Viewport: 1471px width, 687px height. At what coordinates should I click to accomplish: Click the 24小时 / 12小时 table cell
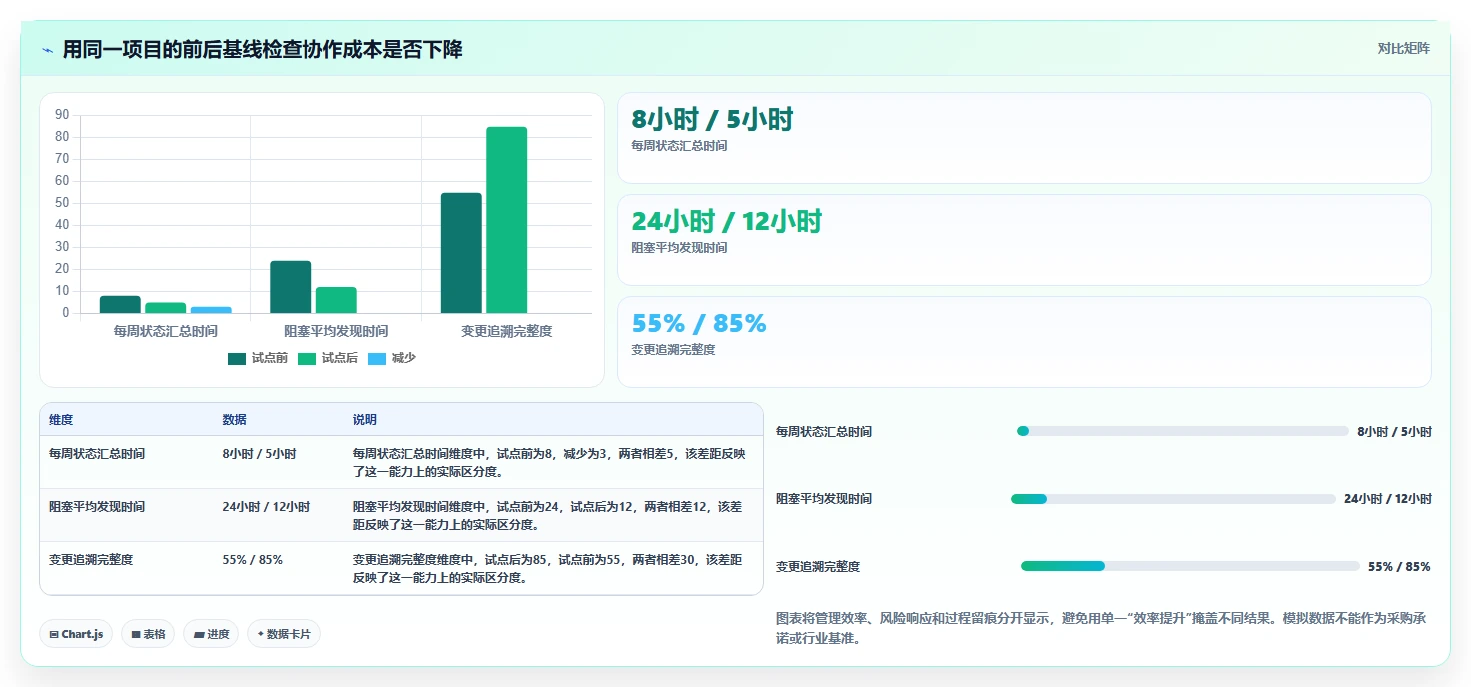[266, 507]
